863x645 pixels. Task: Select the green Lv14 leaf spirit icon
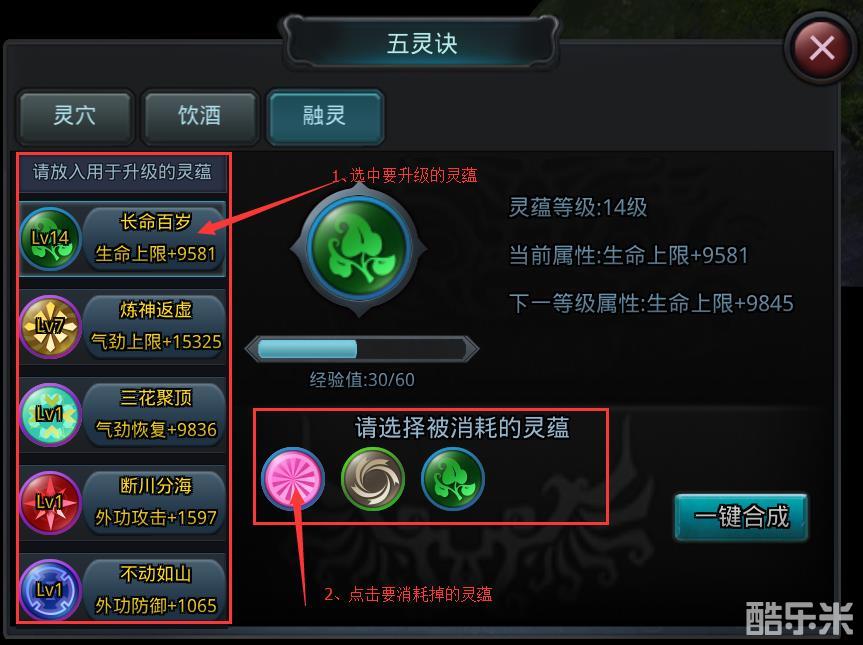pos(50,239)
